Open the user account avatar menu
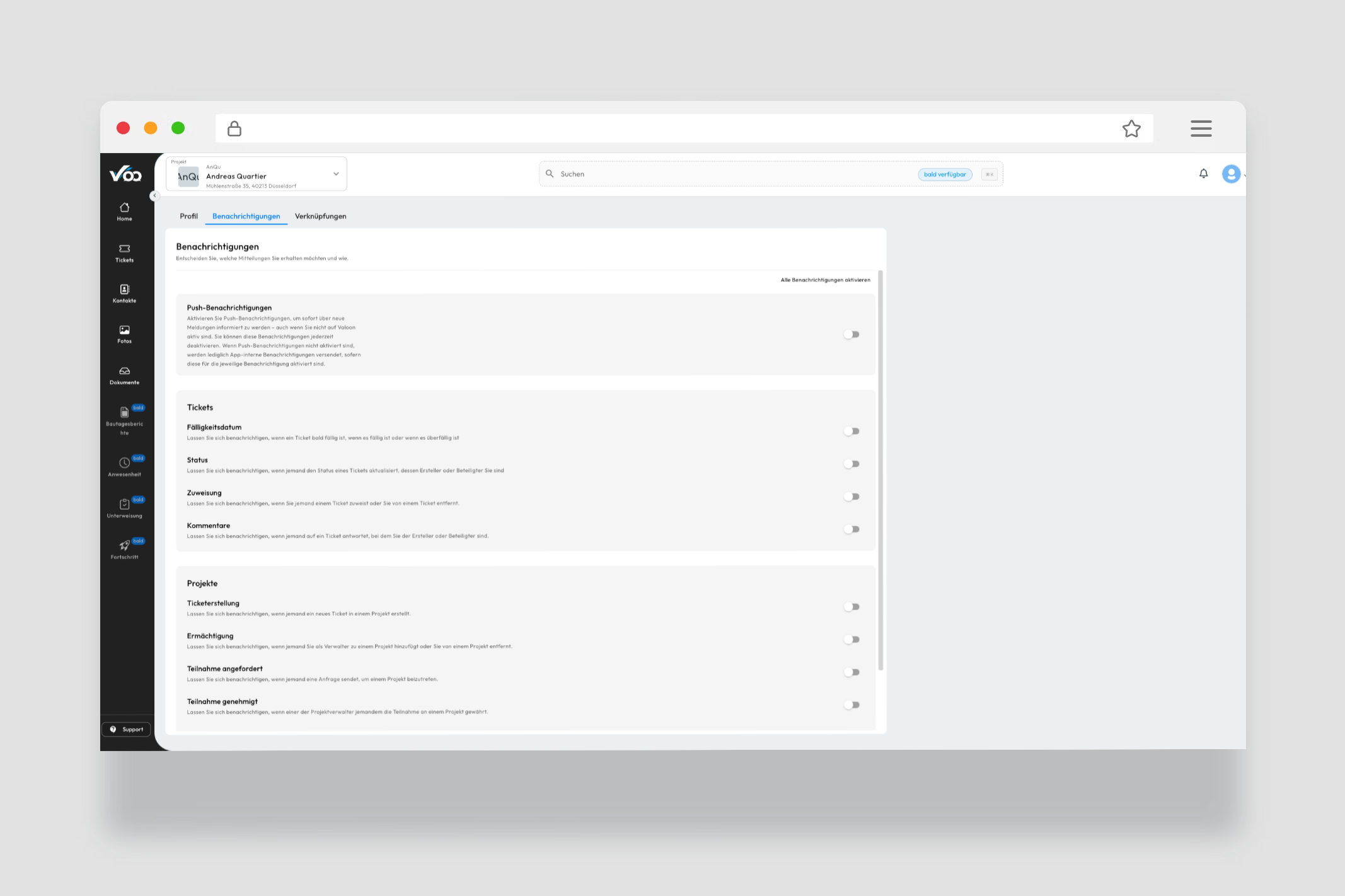Screen dimensions: 1345x896 [x=1230, y=174]
